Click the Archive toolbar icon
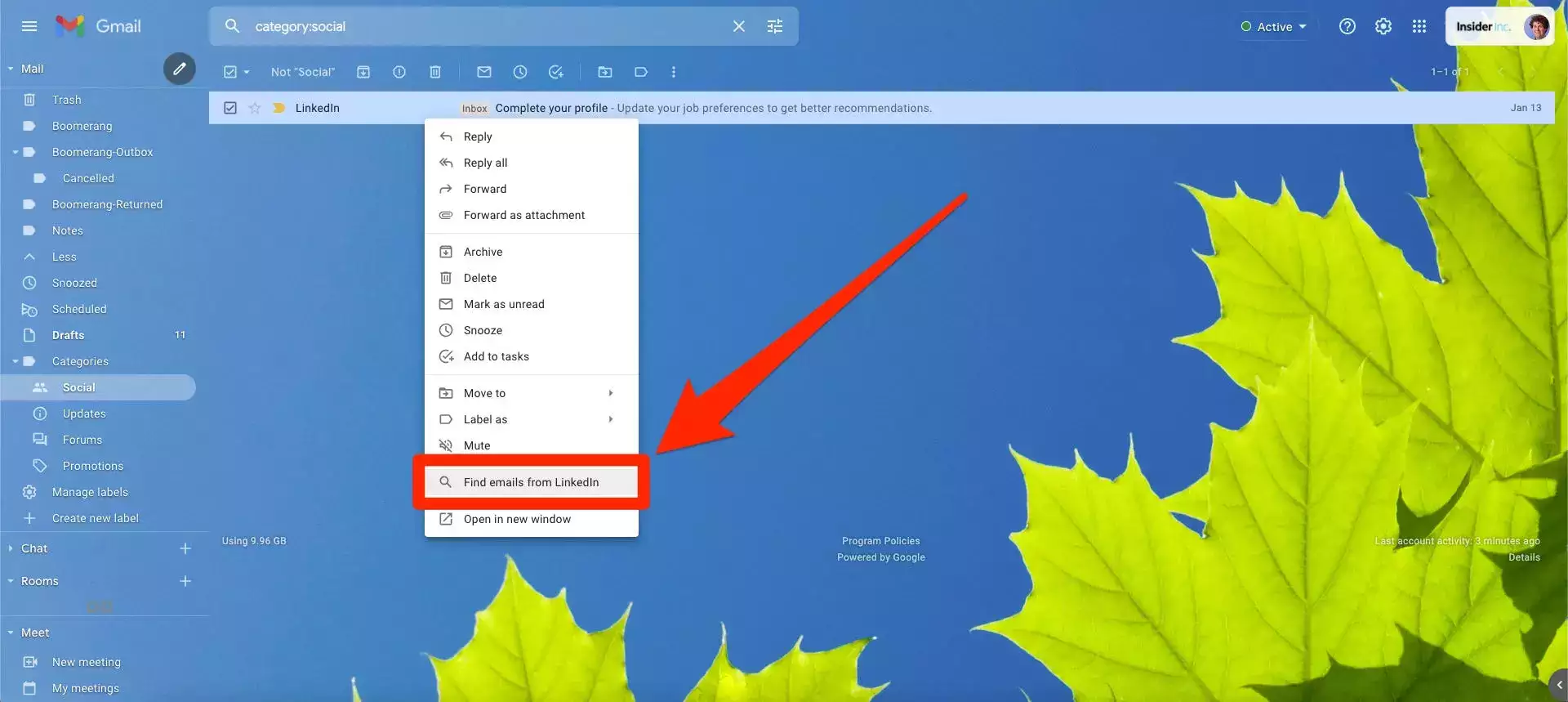Screen dimensions: 1568x702 tap(363, 72)
